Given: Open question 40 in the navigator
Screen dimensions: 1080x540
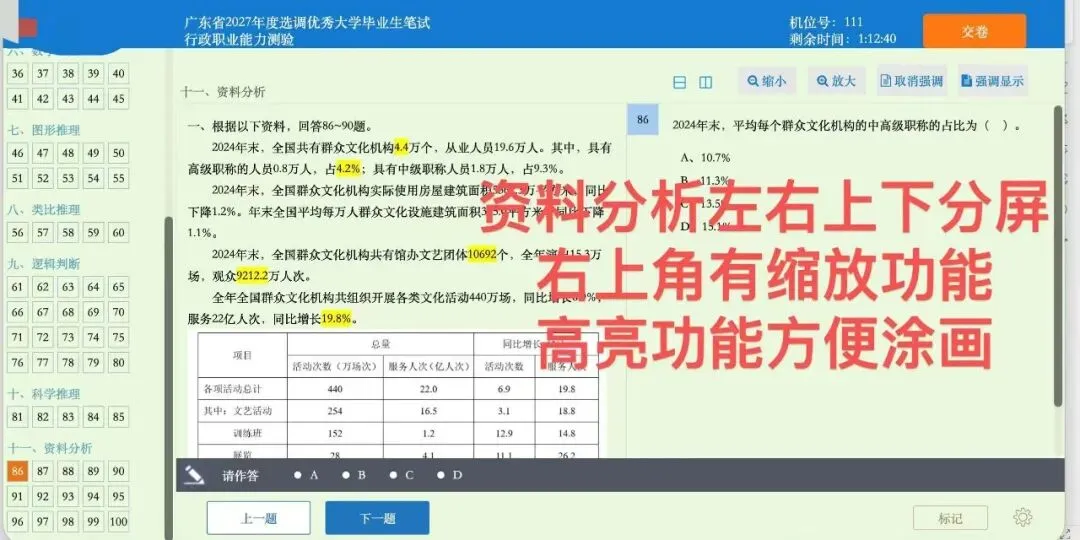Looking at the screenshot, I should [118, 74].
